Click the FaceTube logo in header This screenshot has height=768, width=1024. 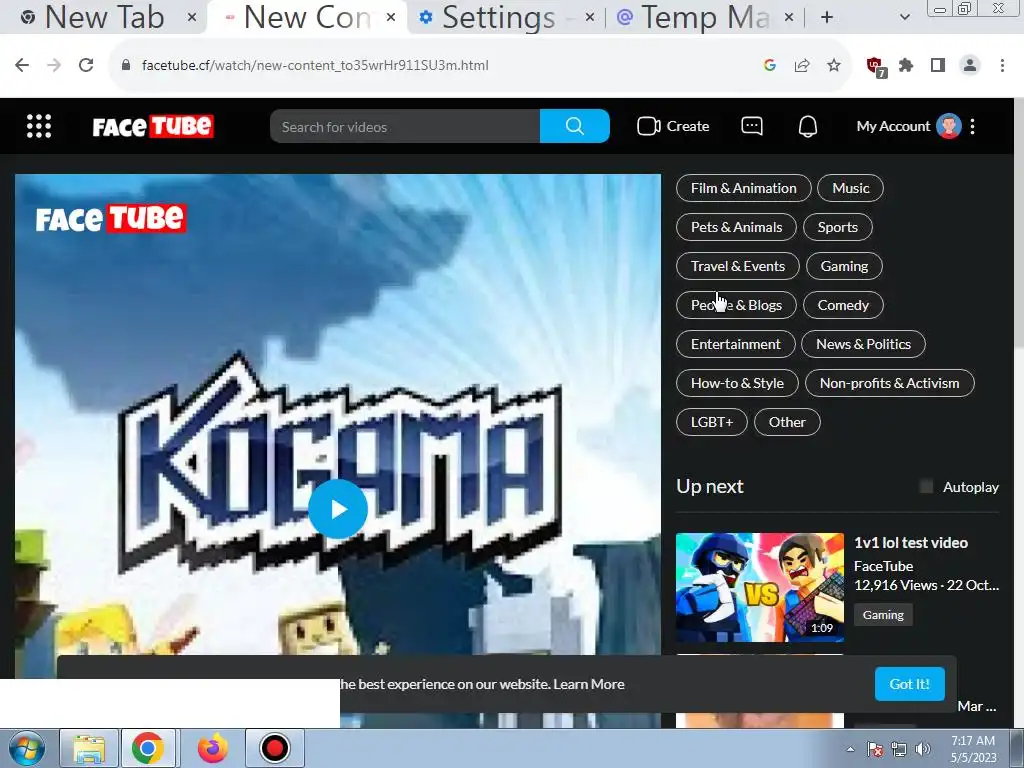coord(153,126)
